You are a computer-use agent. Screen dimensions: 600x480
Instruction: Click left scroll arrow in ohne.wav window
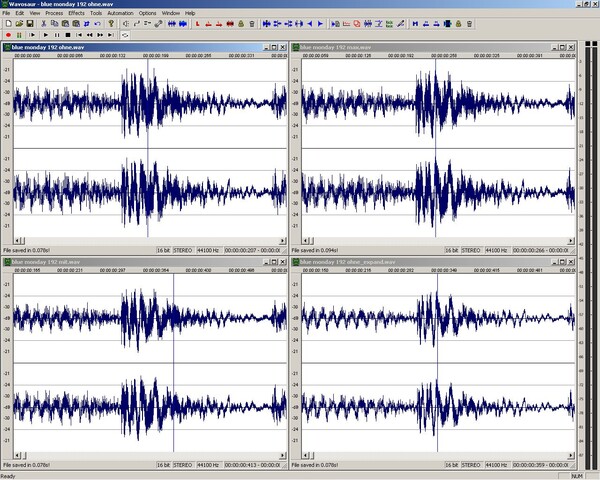[x=17, y=241]
